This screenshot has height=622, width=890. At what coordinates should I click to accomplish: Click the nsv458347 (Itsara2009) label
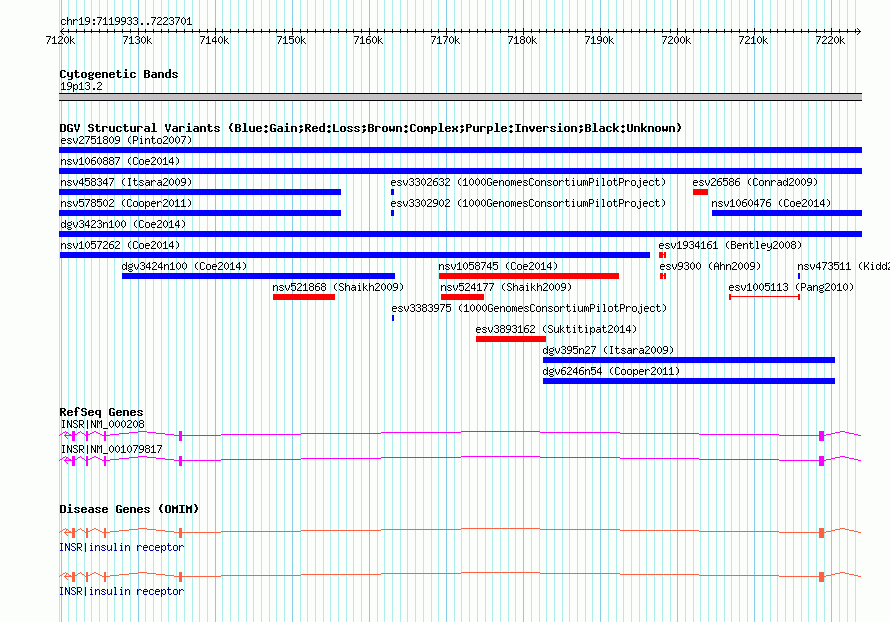126,182
